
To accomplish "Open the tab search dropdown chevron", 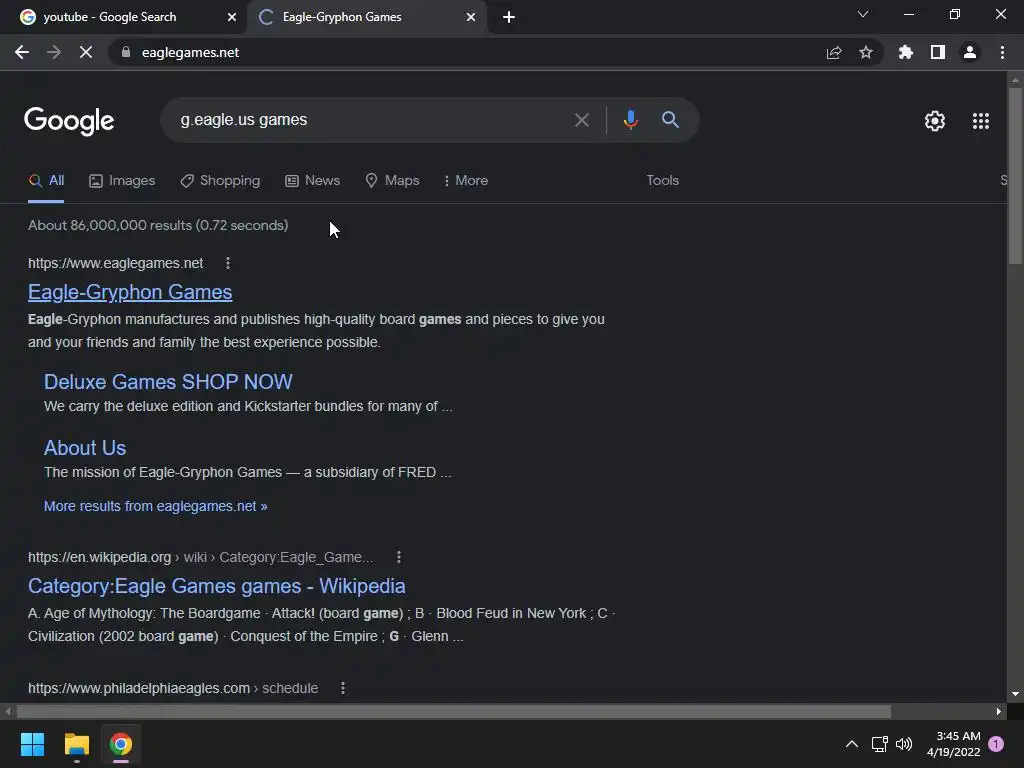I will point(863,14).
